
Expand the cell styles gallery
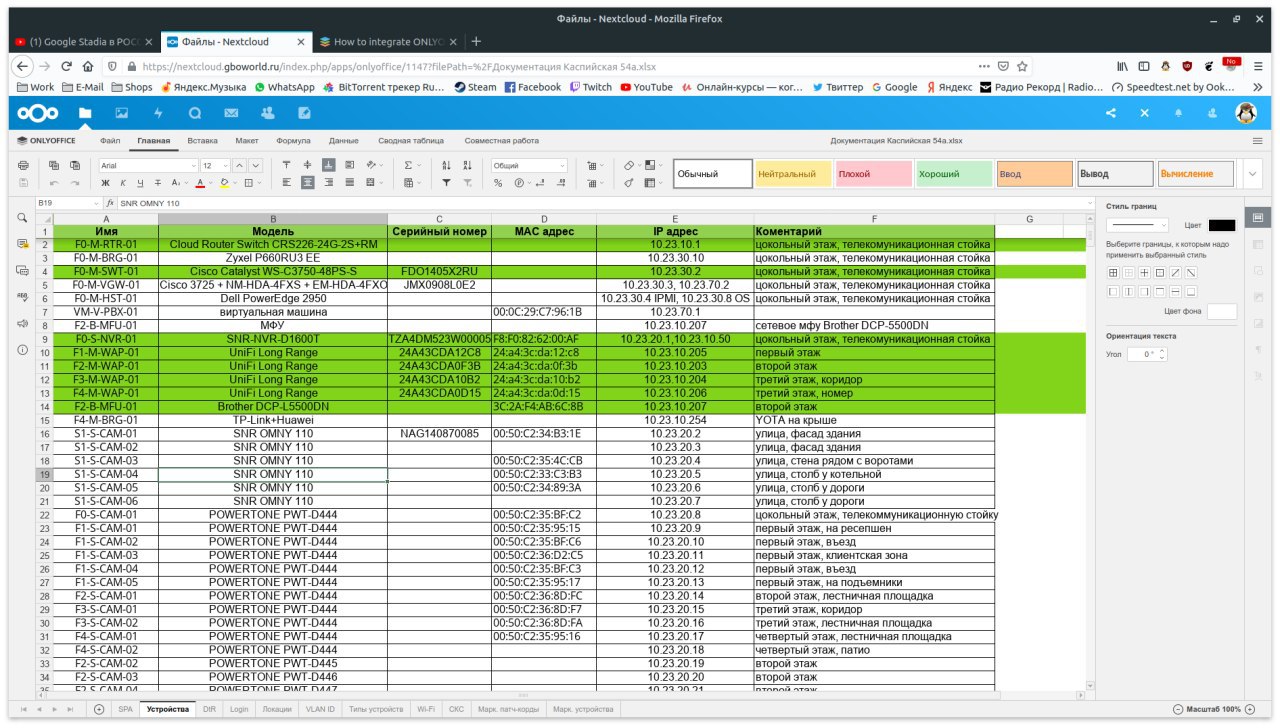pyautogui.click(x=1253, y=174)
